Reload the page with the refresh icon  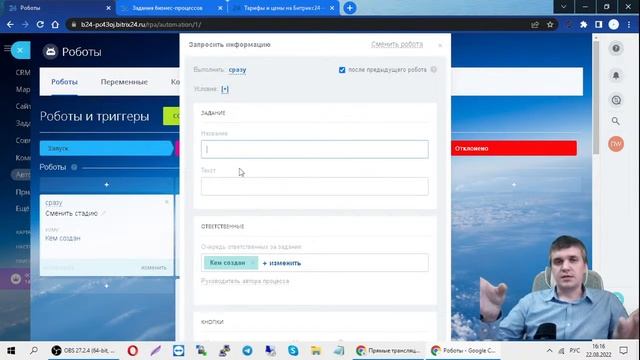pos(40,24)
